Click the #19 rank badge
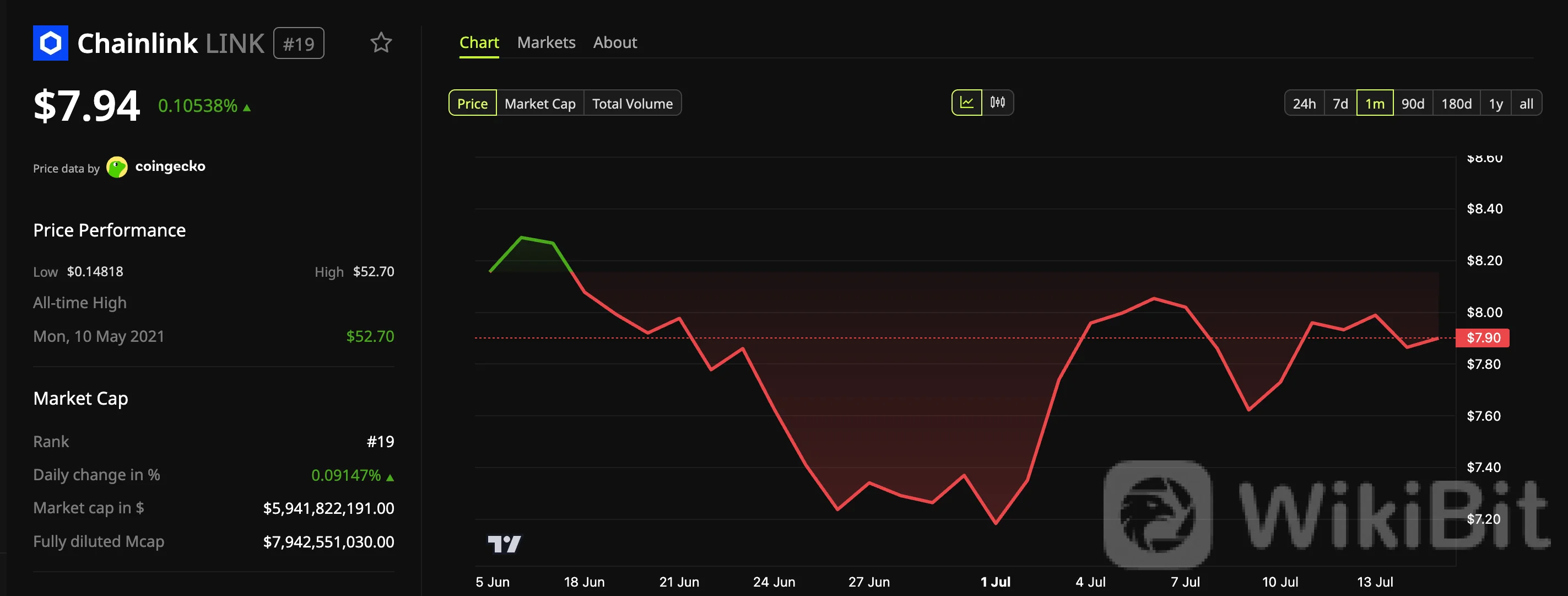Image resolution: width=1568 pixels, height=596 pixels. pyautogui.click(x=298, y=43)
